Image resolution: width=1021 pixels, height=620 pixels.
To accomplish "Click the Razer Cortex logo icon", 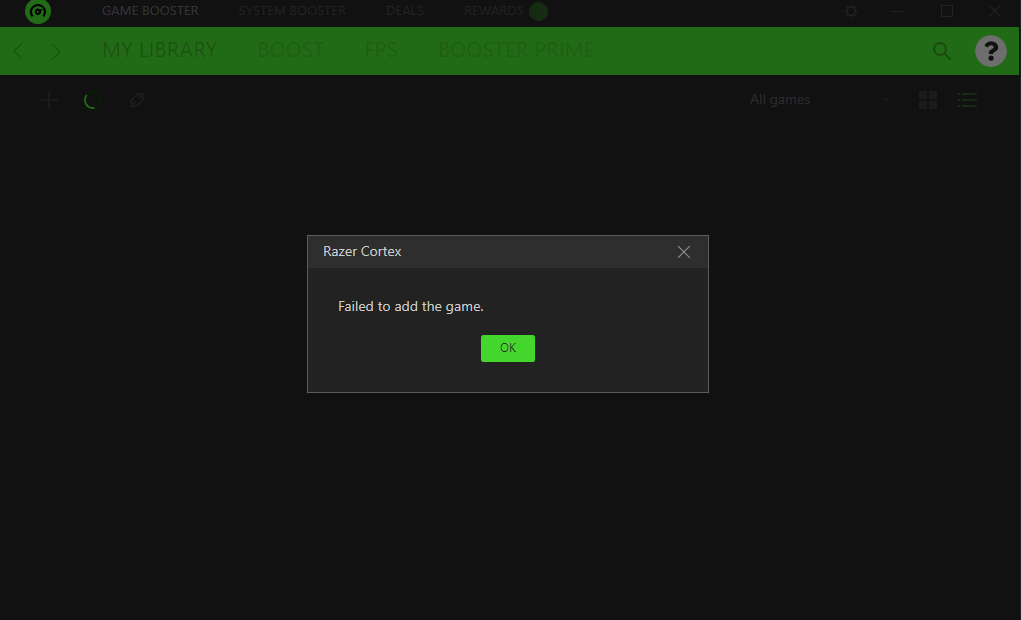I will [x=38, y=11].
